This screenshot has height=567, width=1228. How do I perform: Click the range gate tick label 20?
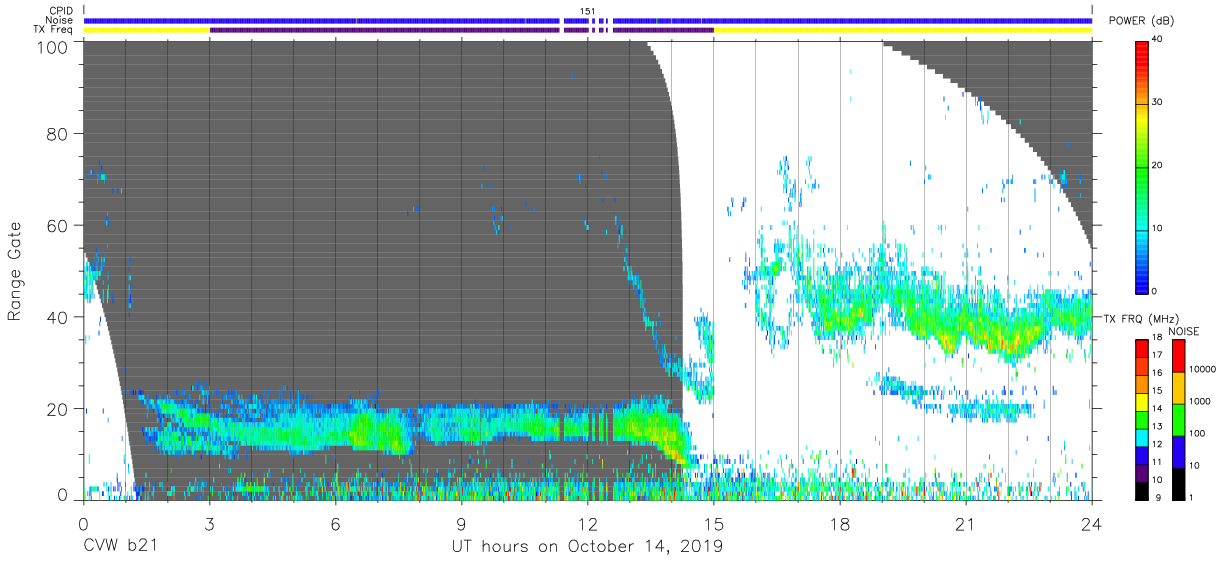point(59,409)
